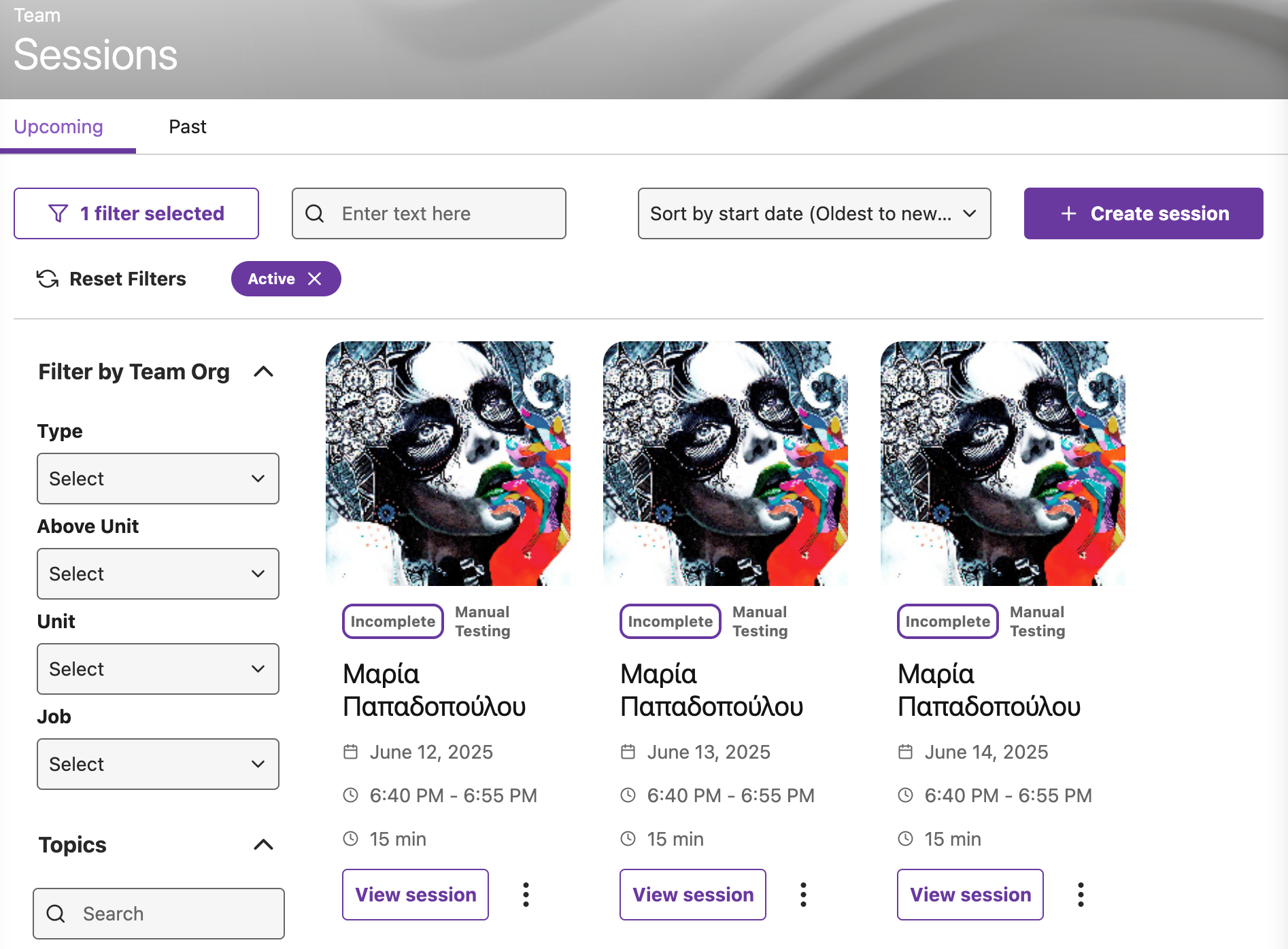Click the search field with Enter text here
Image resolution: width=1288 pixels, height=949 pixels.
click(x=429, y=213)
